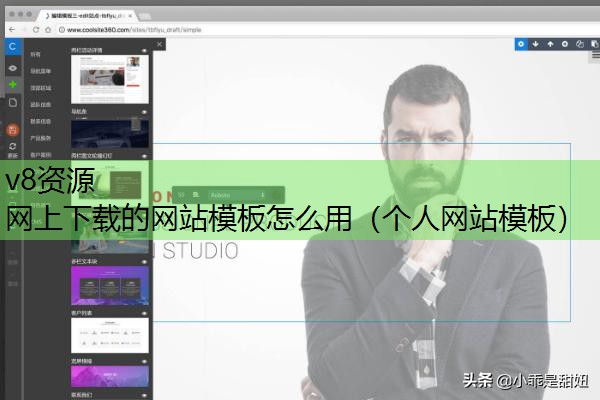This screenshot has height=400, width=600.
Task: Select the STUDIO text on the canvas
Action: pyautogui.click(x=200, y=251)
